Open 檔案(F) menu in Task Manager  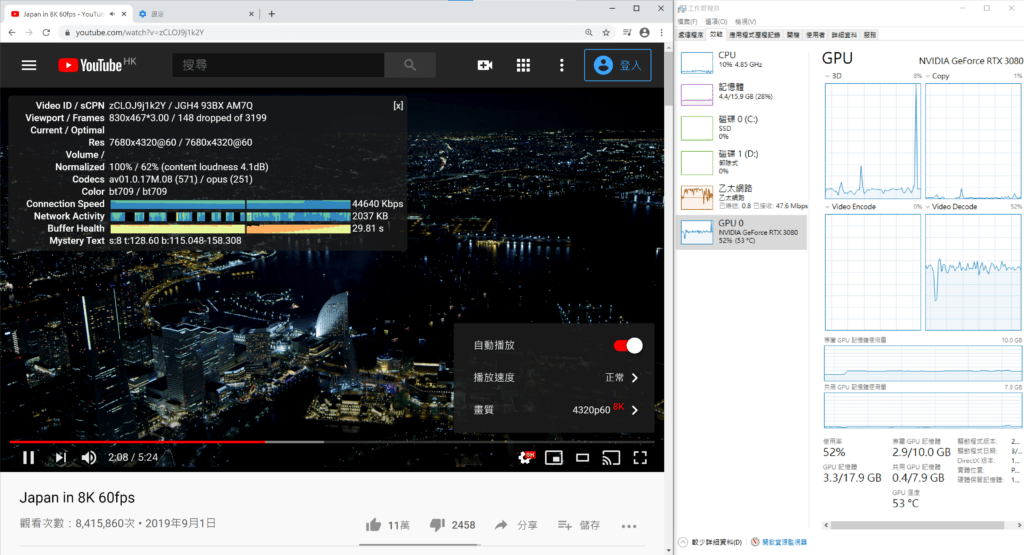pyautogui.click(x=688, y=22)
